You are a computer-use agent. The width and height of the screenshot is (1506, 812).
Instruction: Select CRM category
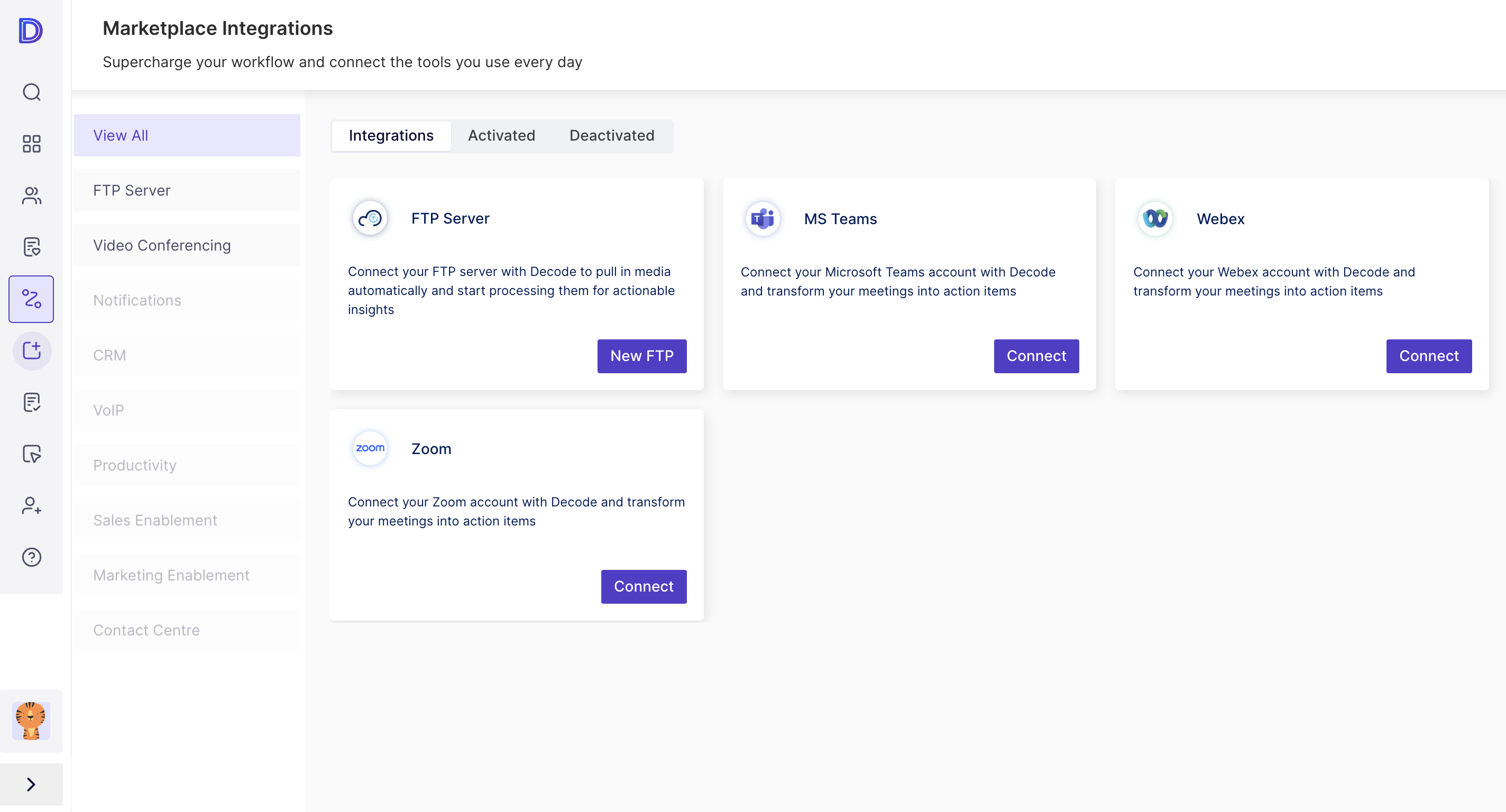[187, 355]
